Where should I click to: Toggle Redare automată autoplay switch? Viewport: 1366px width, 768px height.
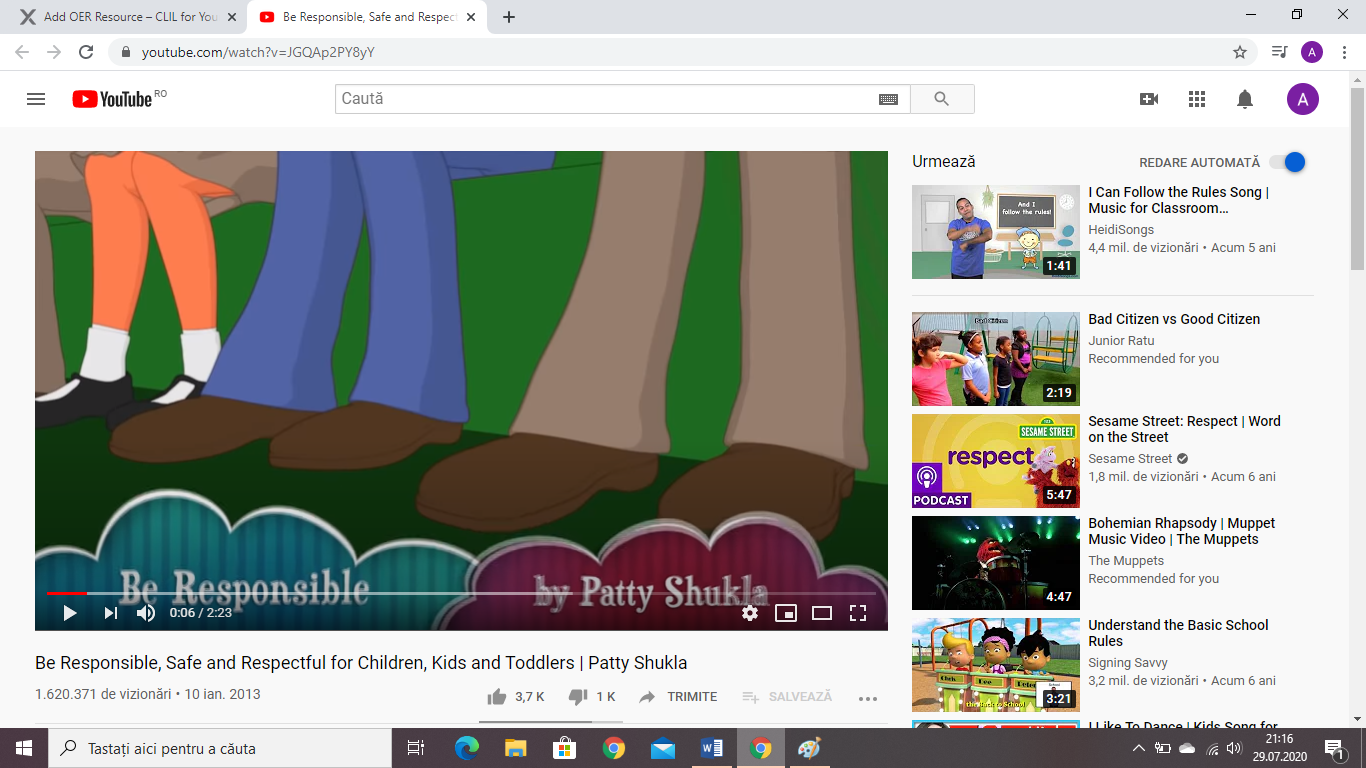(1288, 162)
